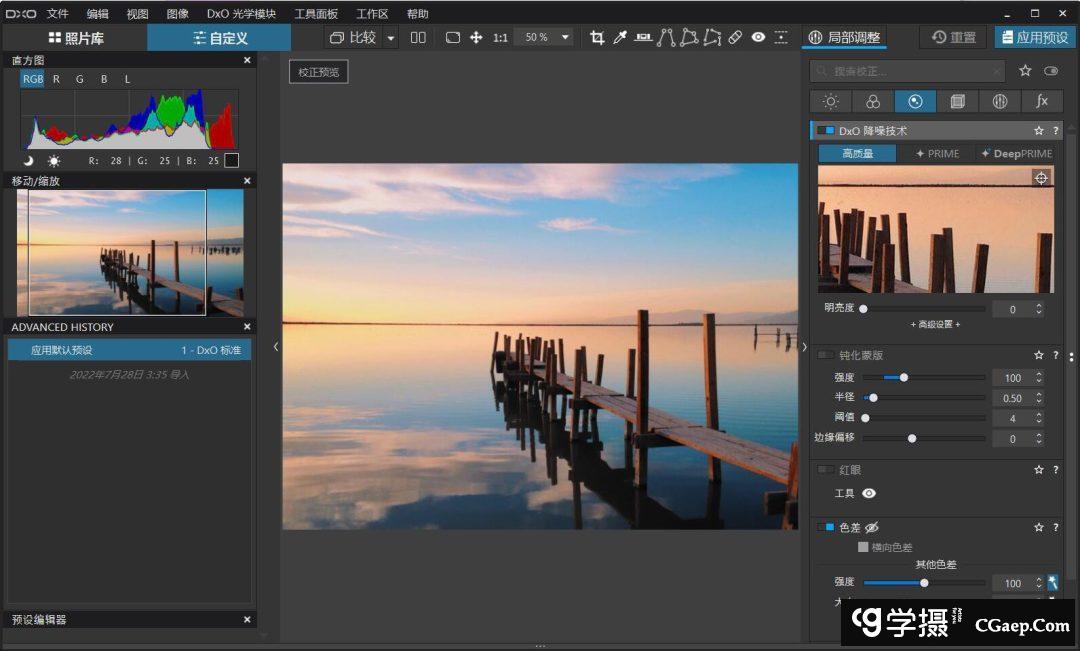Select the Crop tool in toolbar
This screenshot has height=651, width=1080.
597,38
